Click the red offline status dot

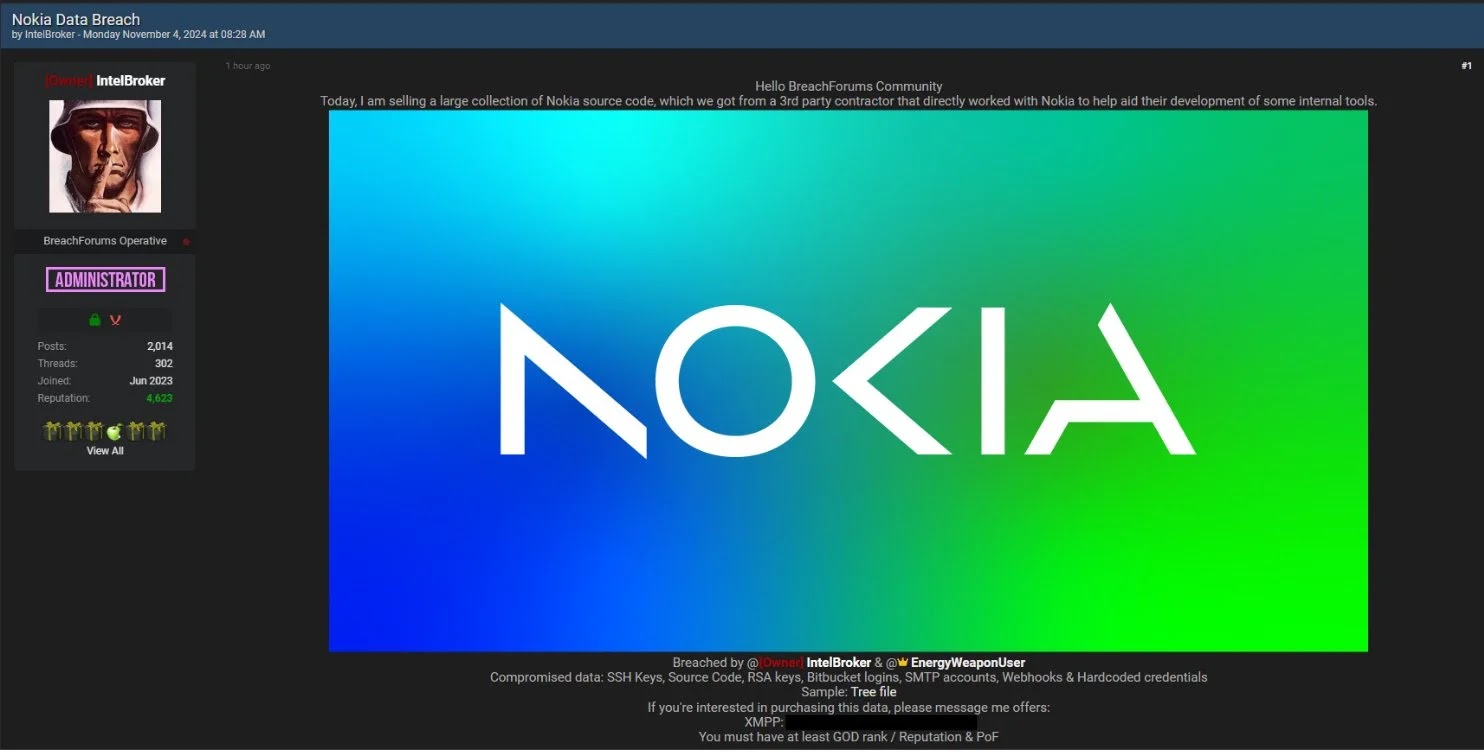(186, 242)
